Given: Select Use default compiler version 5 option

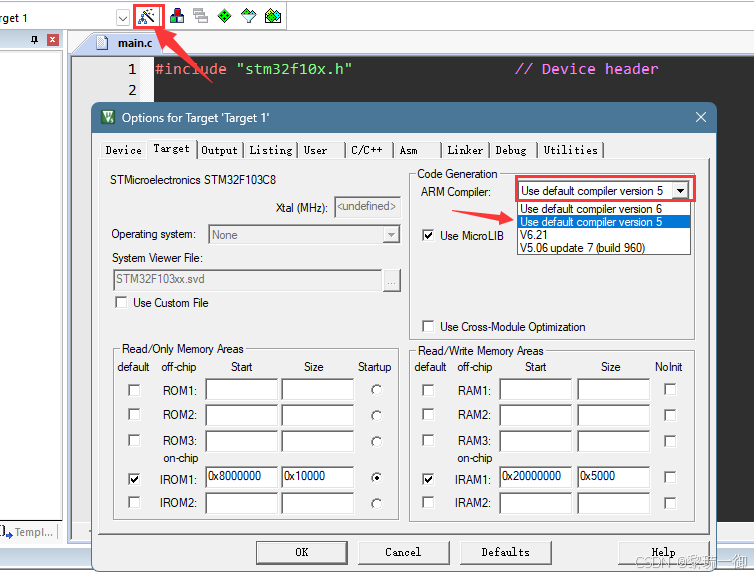Looking at the screenshot, I should [604, 222].
